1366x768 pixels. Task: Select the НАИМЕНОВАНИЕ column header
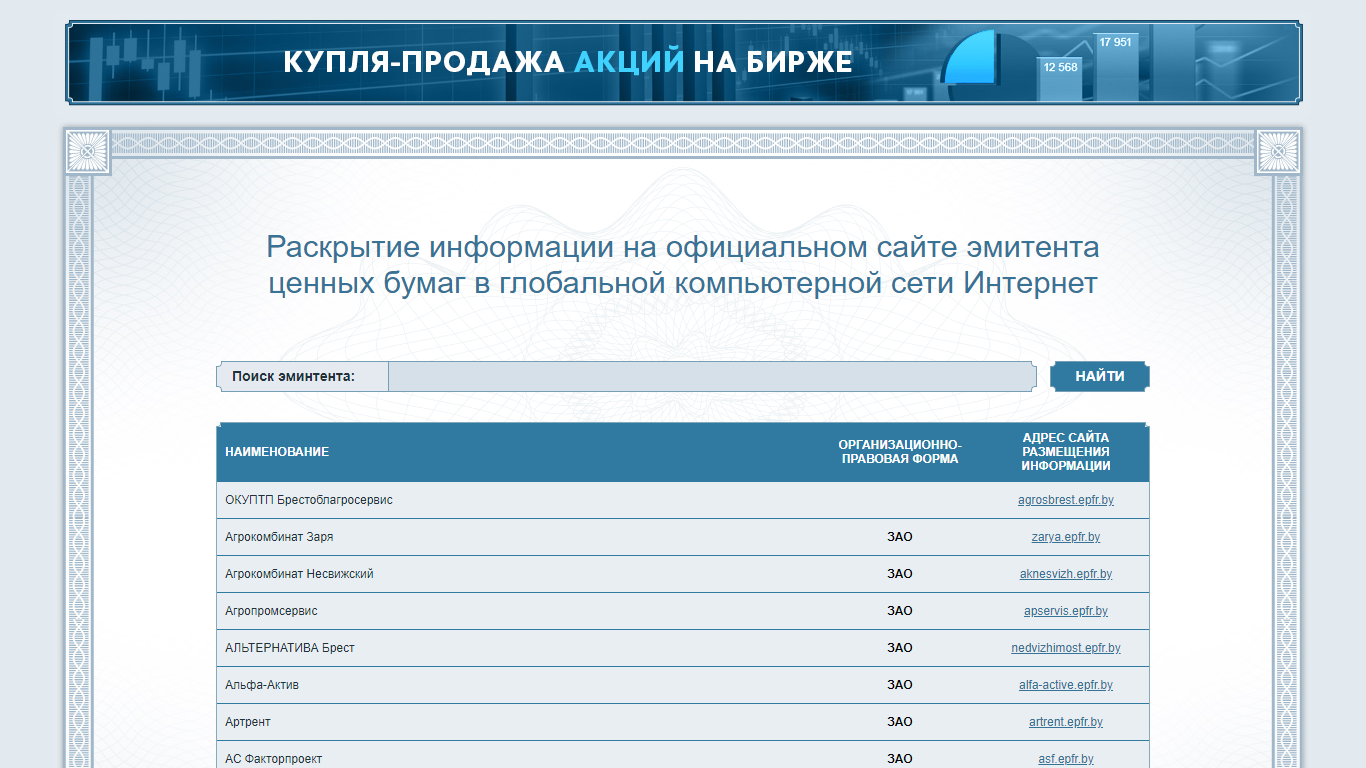tap(277, 452)
